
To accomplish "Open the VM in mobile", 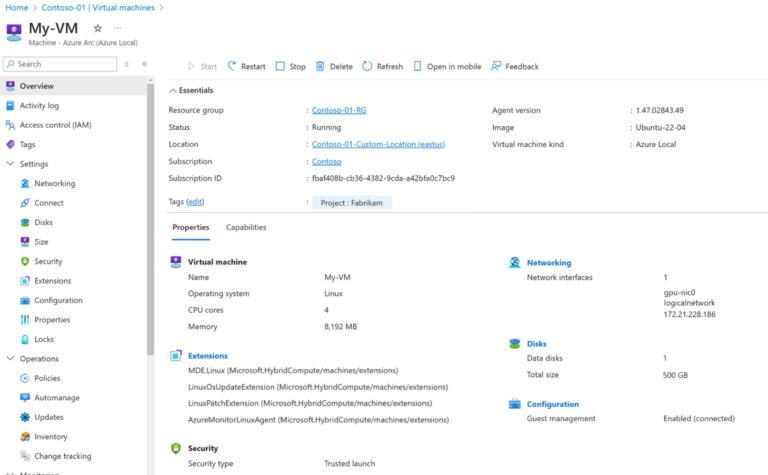I will point(447,66).
